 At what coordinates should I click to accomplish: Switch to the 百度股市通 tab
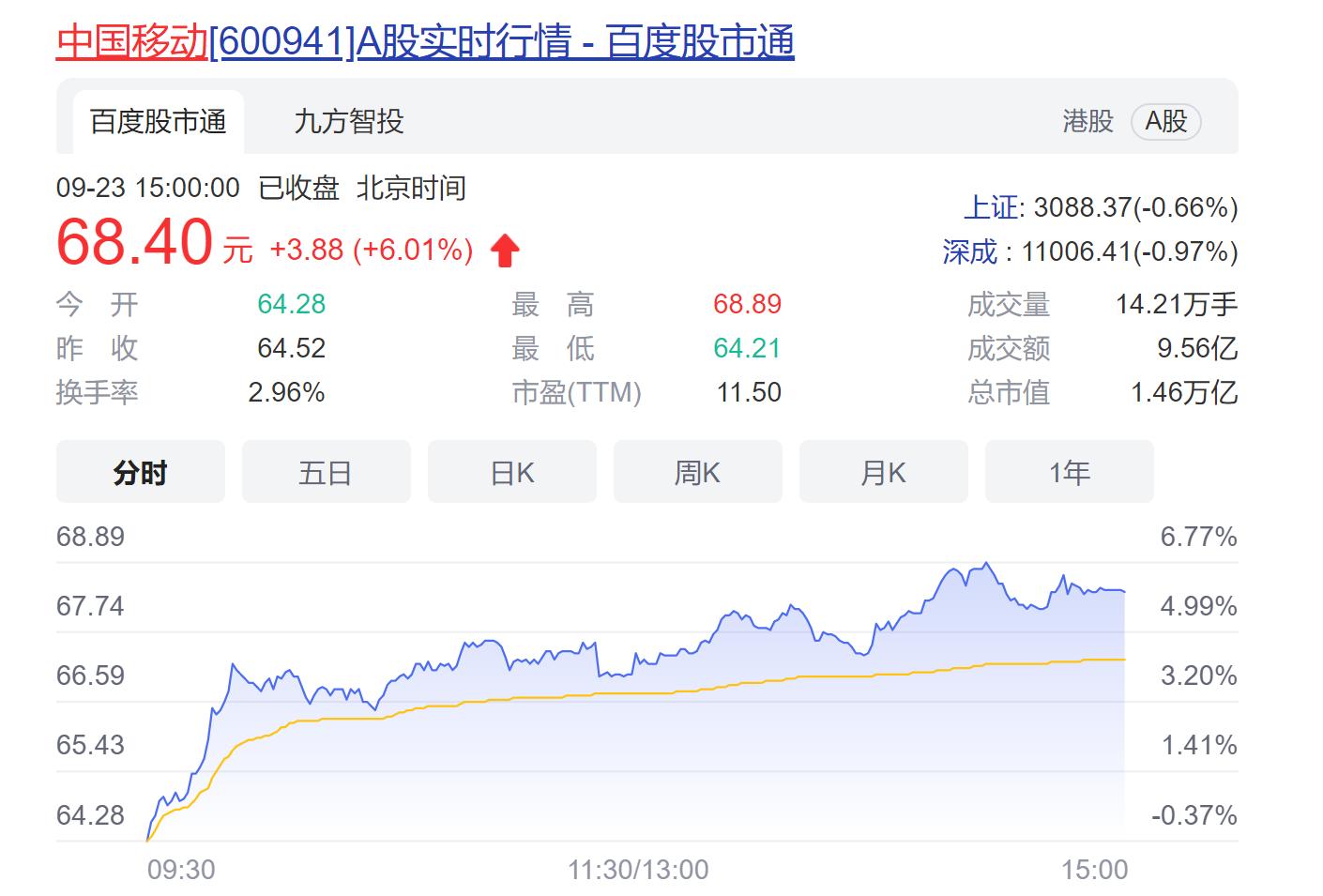[159, 122]
